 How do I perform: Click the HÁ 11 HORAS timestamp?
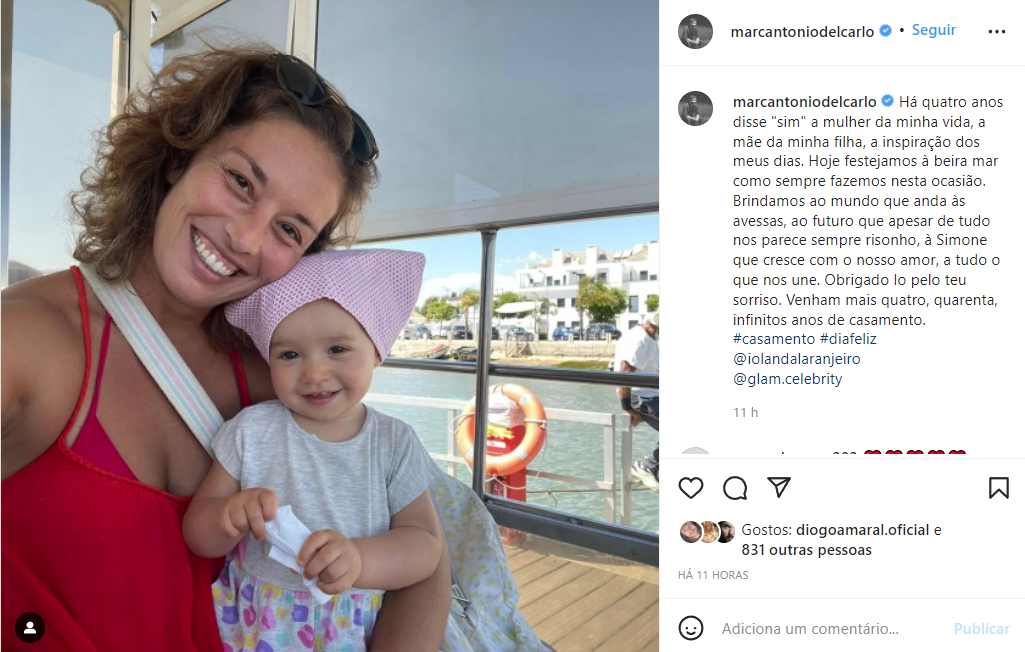click(x=713, y=575)
